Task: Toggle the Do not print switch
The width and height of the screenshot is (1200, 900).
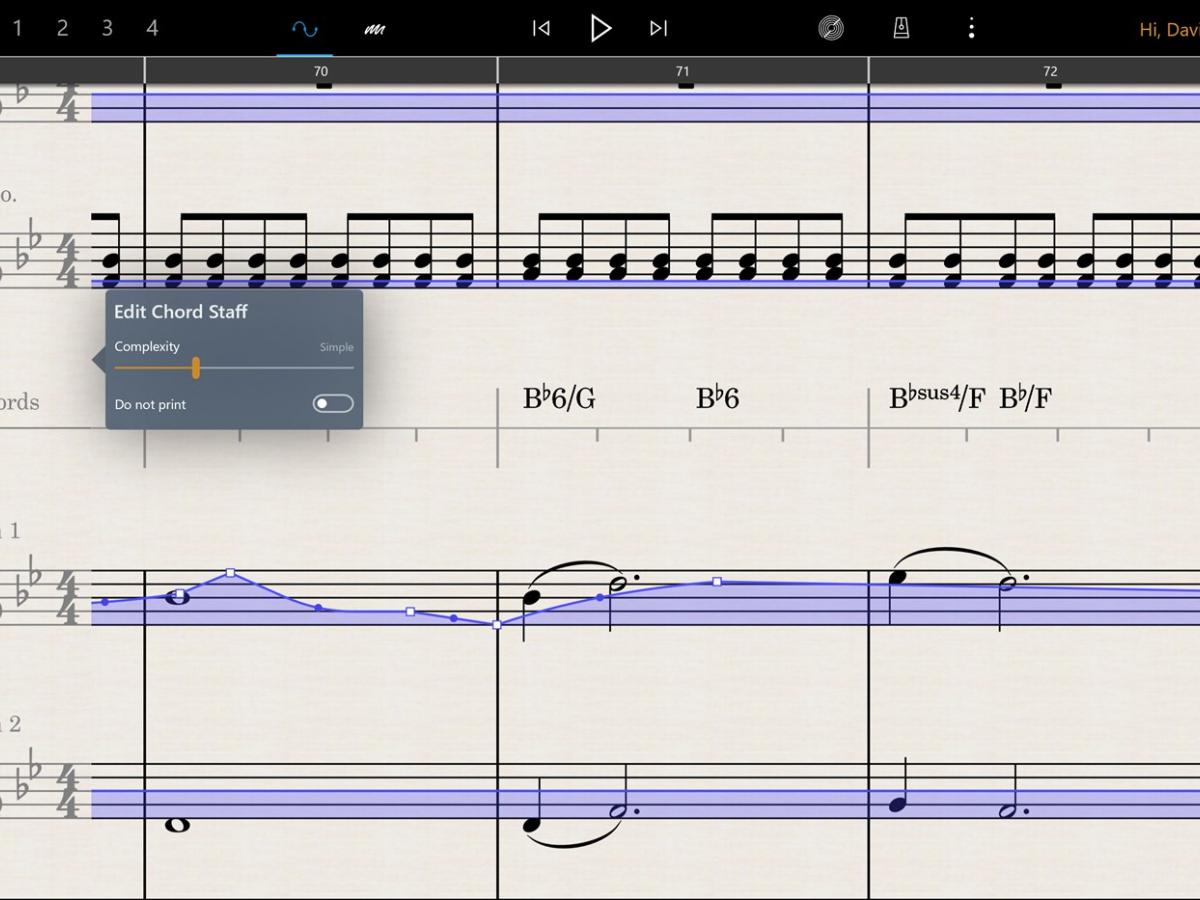Action: pos(332,404)
